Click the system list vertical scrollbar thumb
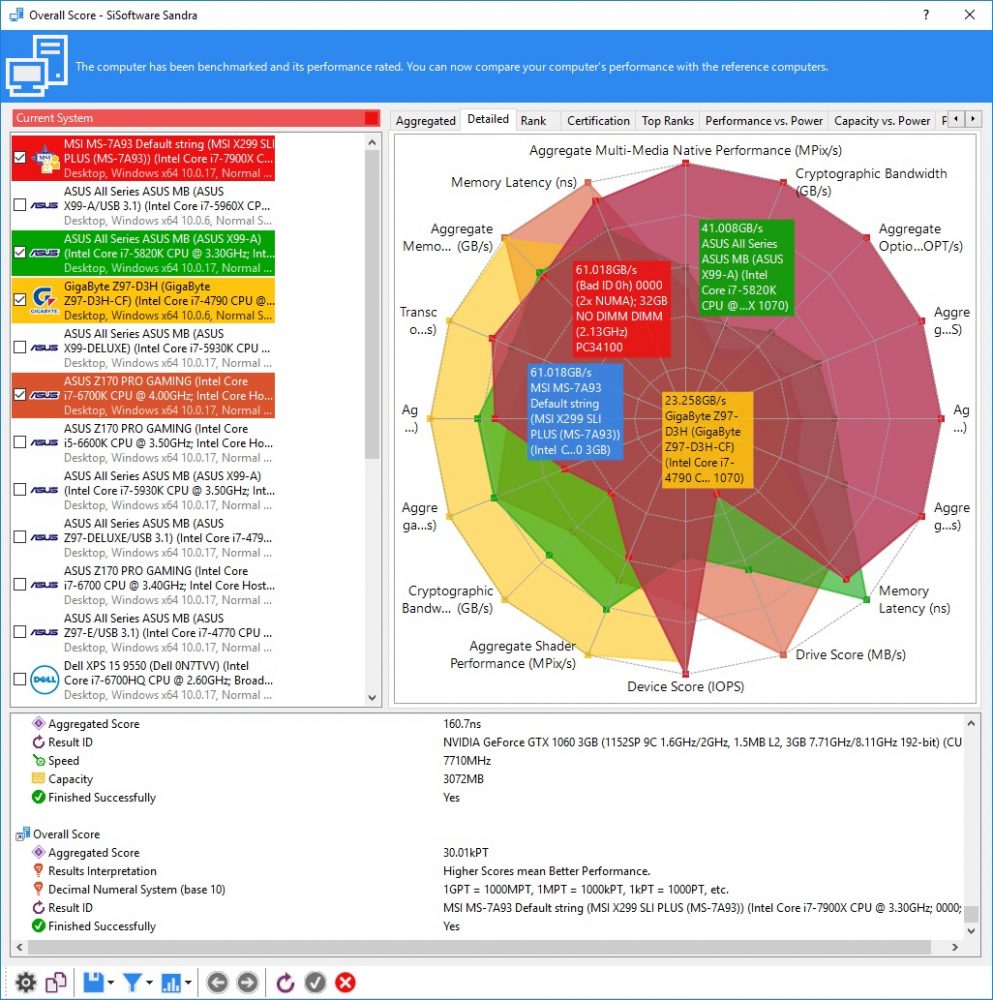Image resolution: width=993 pixels, height=1000 pixels. 372,305
